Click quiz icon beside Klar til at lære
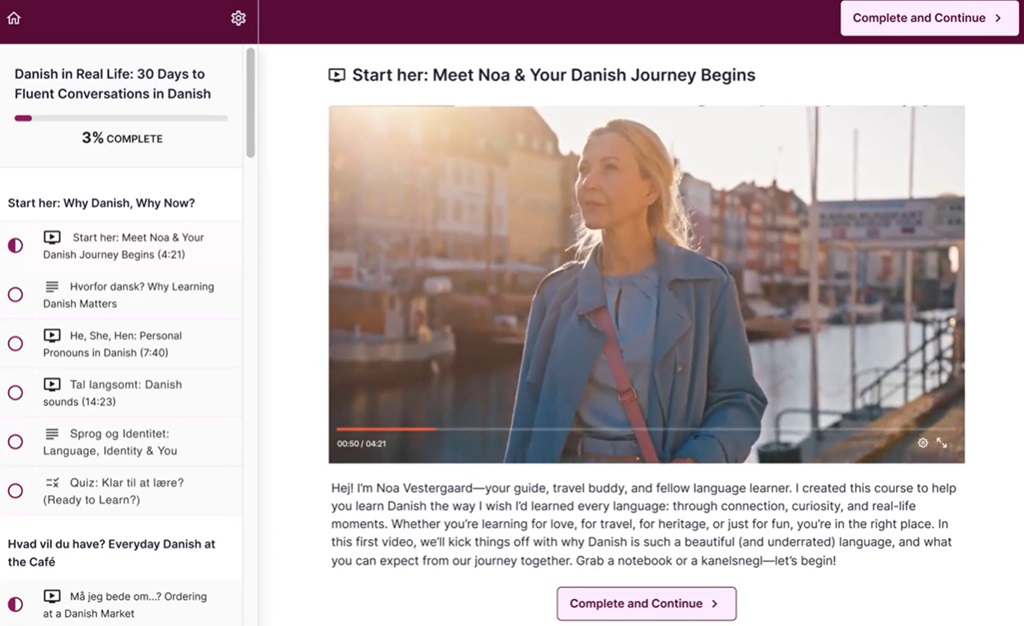1024x626 pixels. point(52,482)
